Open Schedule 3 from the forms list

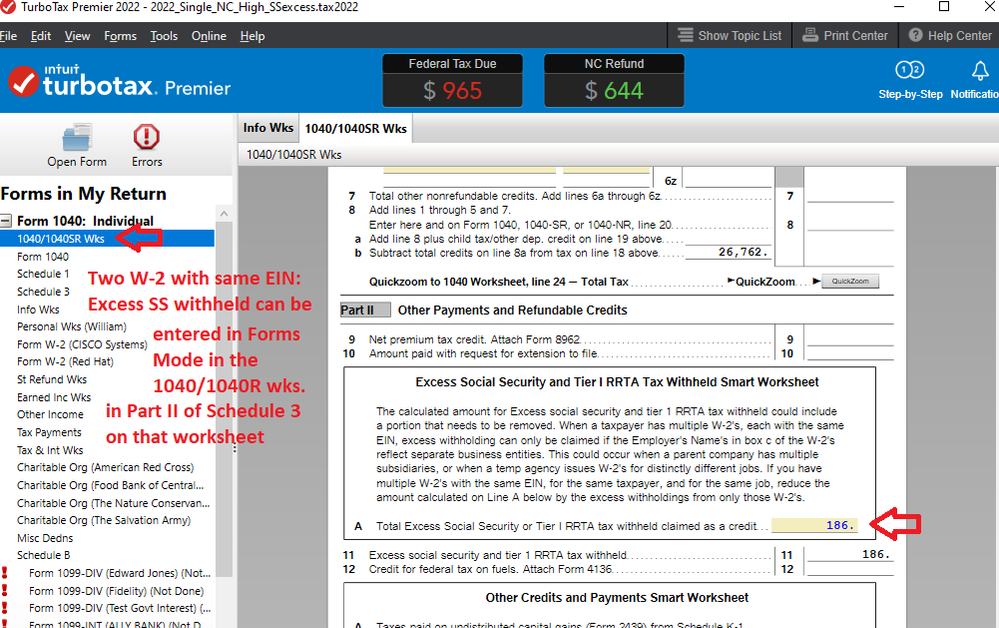click(43, 291)
